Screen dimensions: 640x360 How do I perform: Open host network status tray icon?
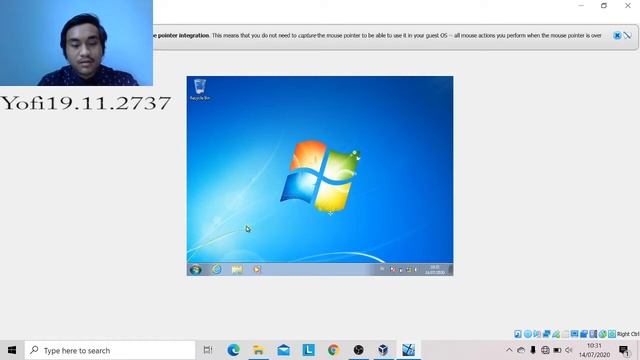click(x=545, y=350)
